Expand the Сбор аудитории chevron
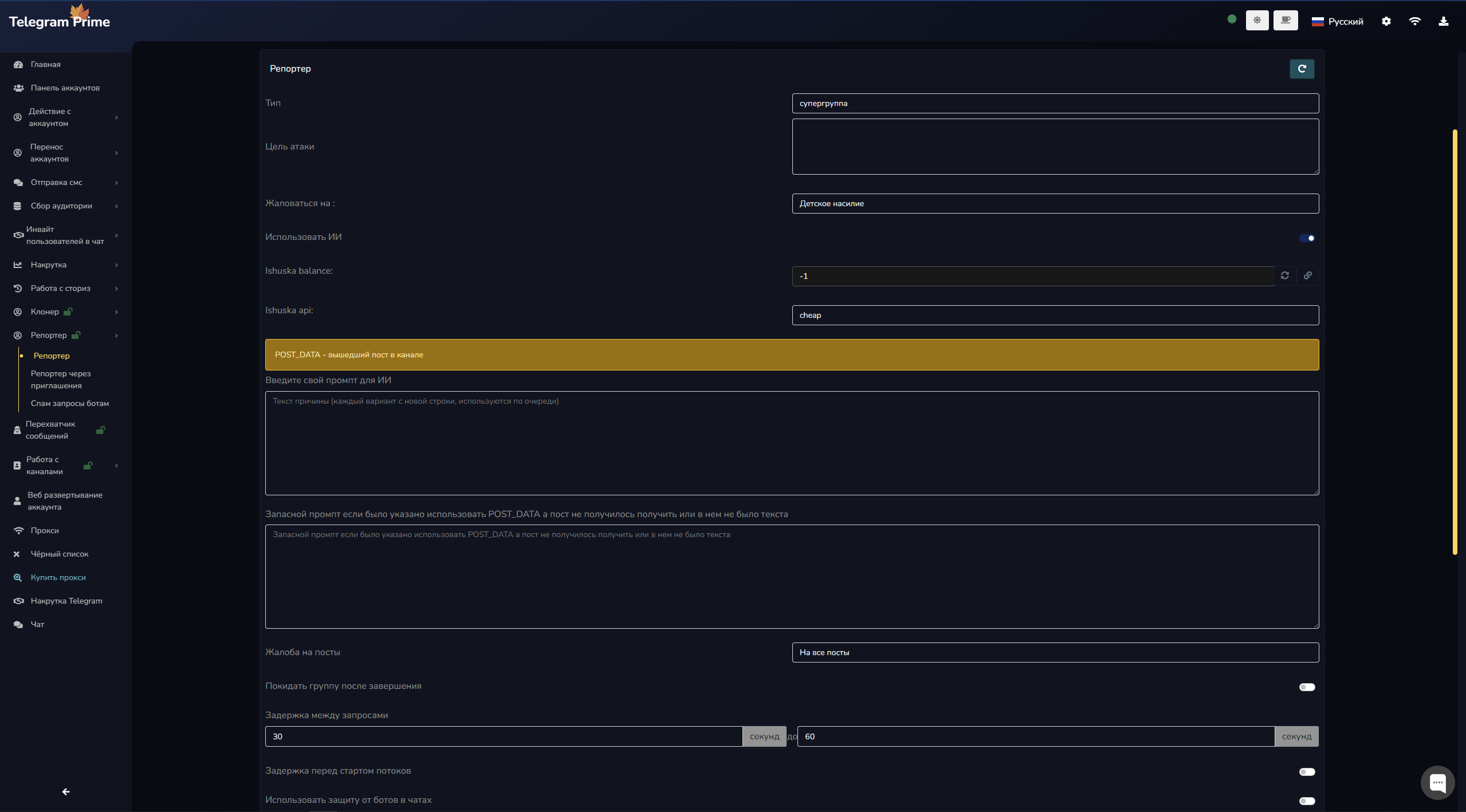1466x812 pixels. coord(116,207)
